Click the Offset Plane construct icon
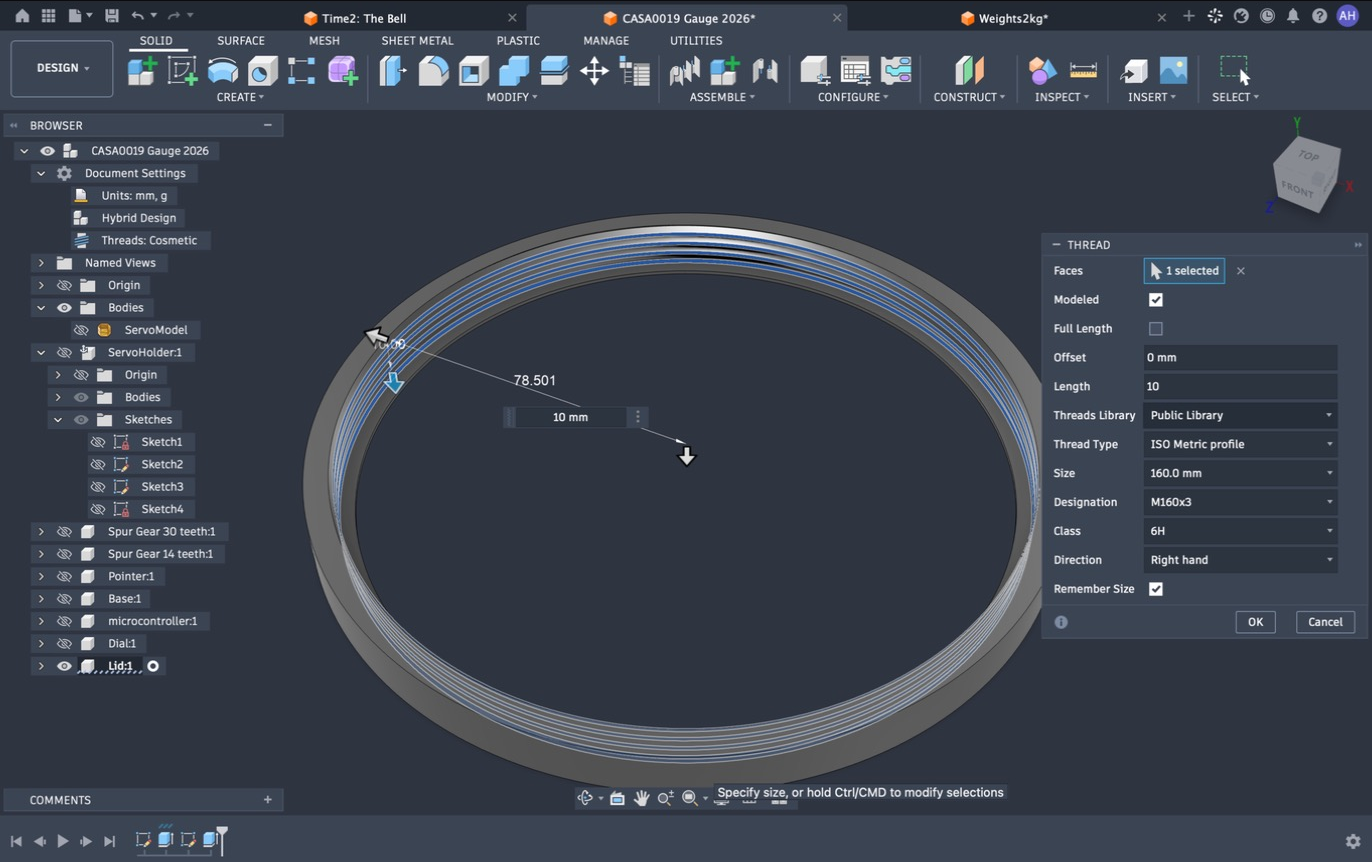The width and height of the screenshot is (1372, 862). point(969,70)
